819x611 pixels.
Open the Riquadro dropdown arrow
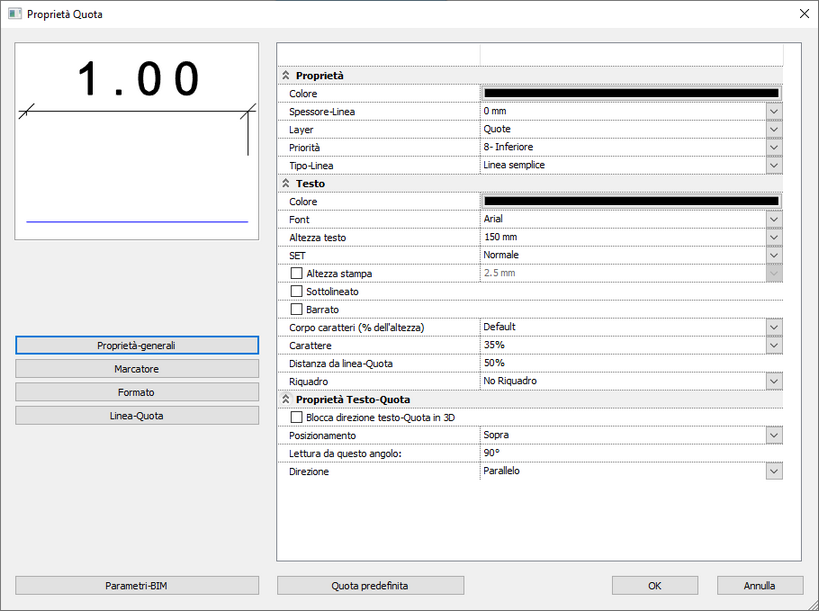click(x=774, y=381)
